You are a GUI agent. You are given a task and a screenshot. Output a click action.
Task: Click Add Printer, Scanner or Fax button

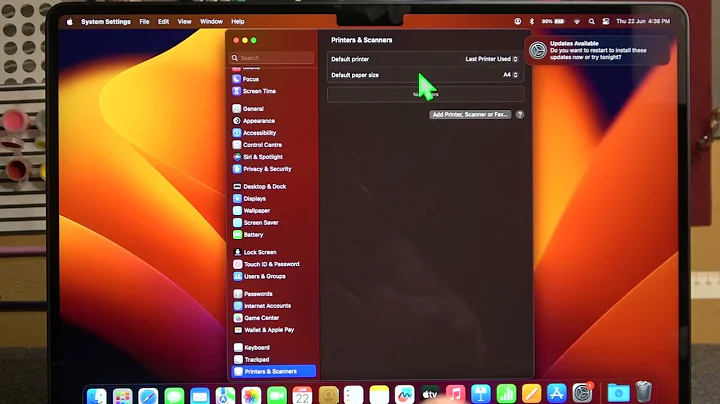point(470,114)
